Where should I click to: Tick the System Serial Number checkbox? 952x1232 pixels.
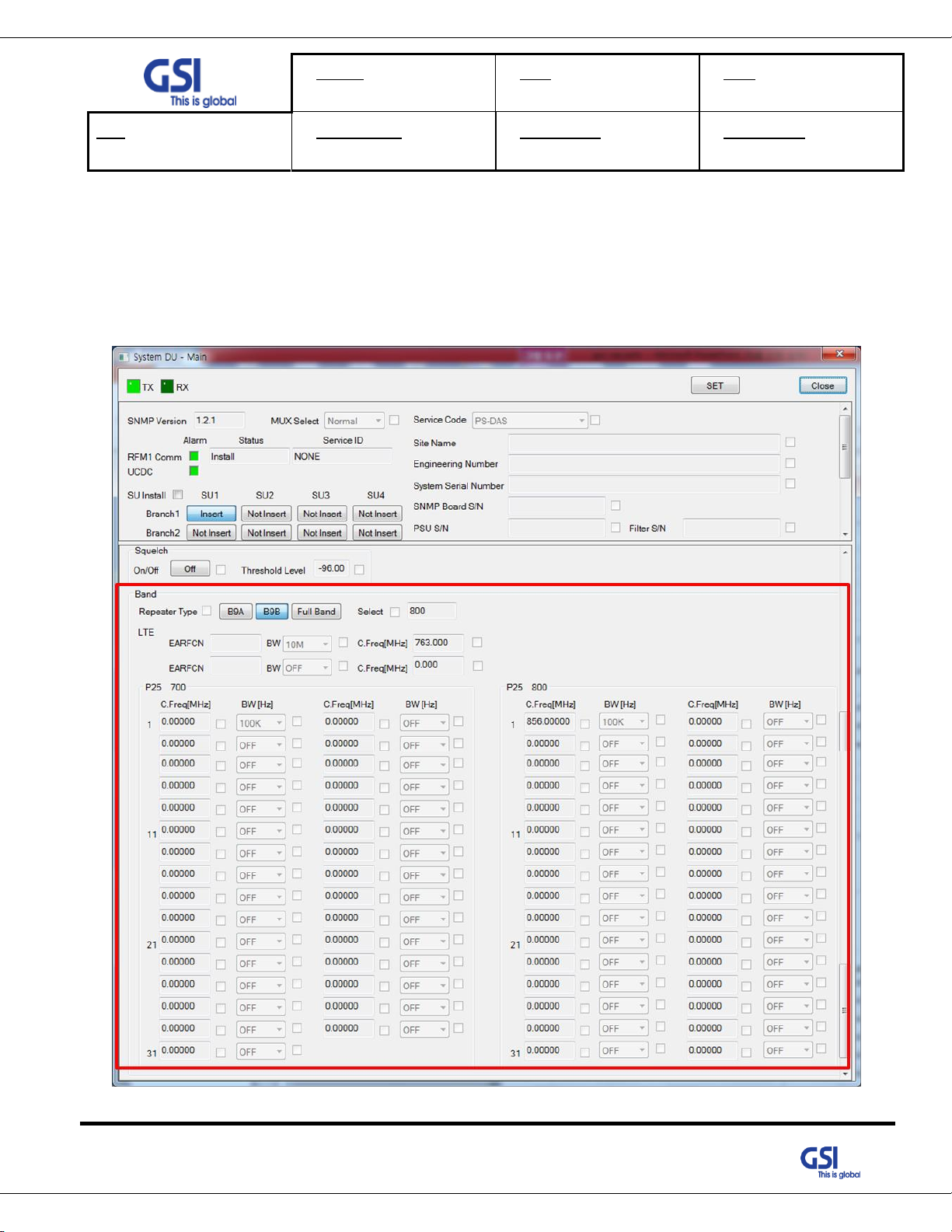pyautogui.click(x=790, y=483)
